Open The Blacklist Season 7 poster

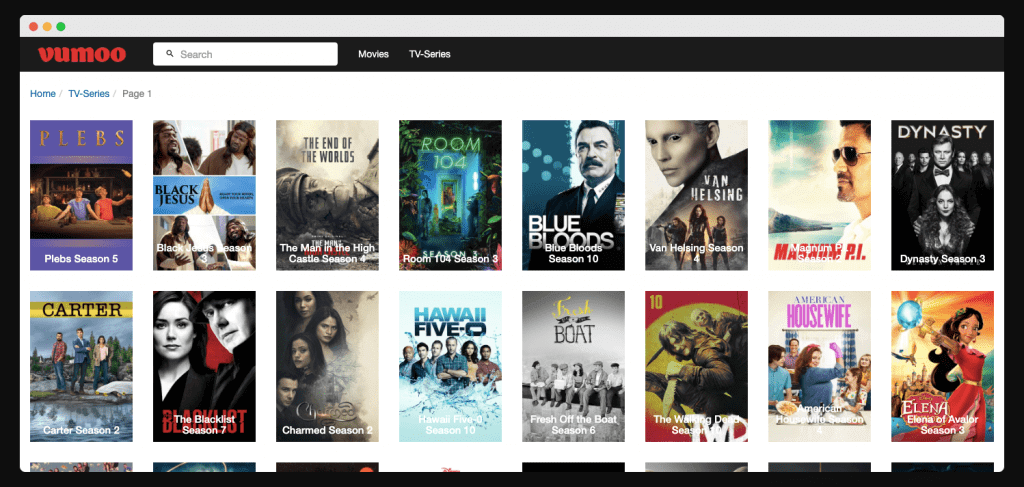(x=204, y=366)
